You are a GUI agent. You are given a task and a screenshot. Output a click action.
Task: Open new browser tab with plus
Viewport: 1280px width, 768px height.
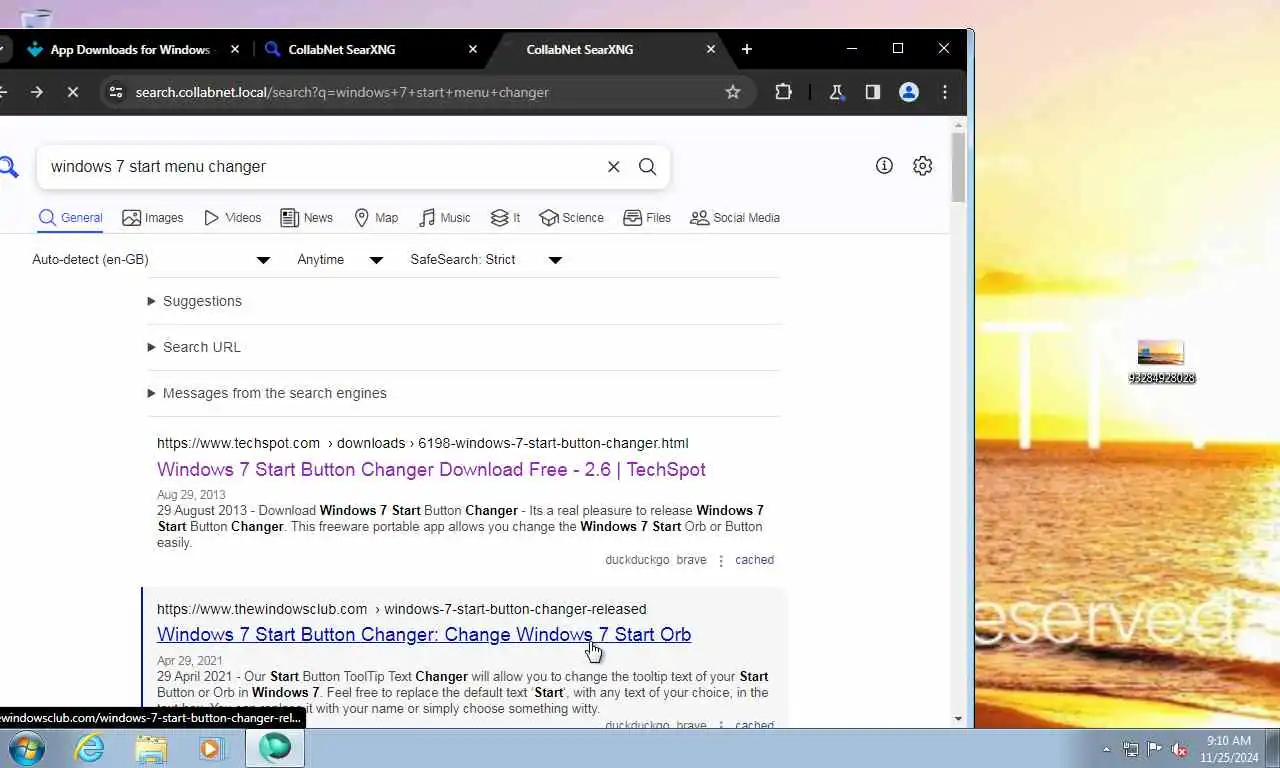pos(747,49)
